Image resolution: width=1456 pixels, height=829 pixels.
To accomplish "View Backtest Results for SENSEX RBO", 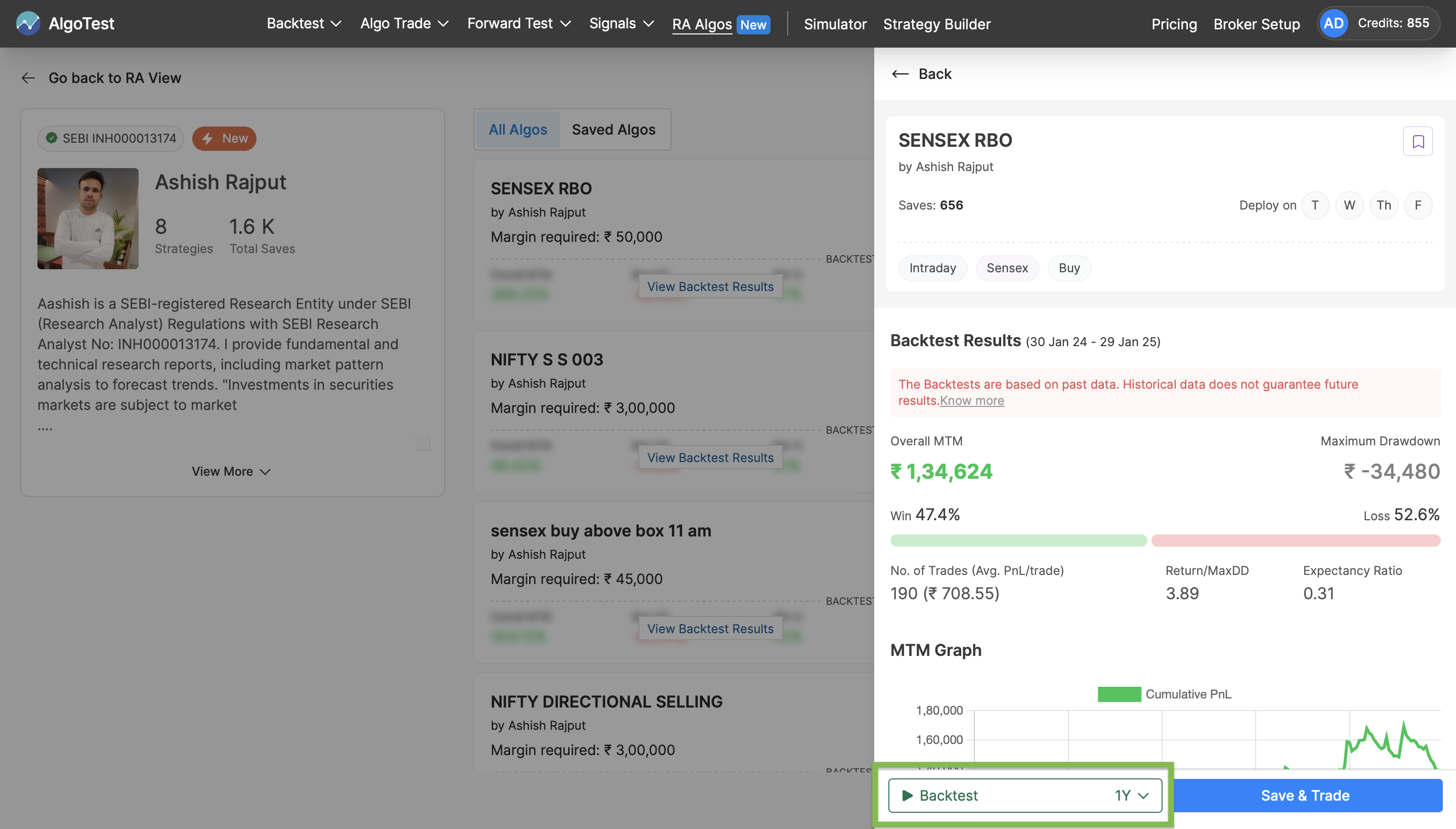I will coord(710,286).
